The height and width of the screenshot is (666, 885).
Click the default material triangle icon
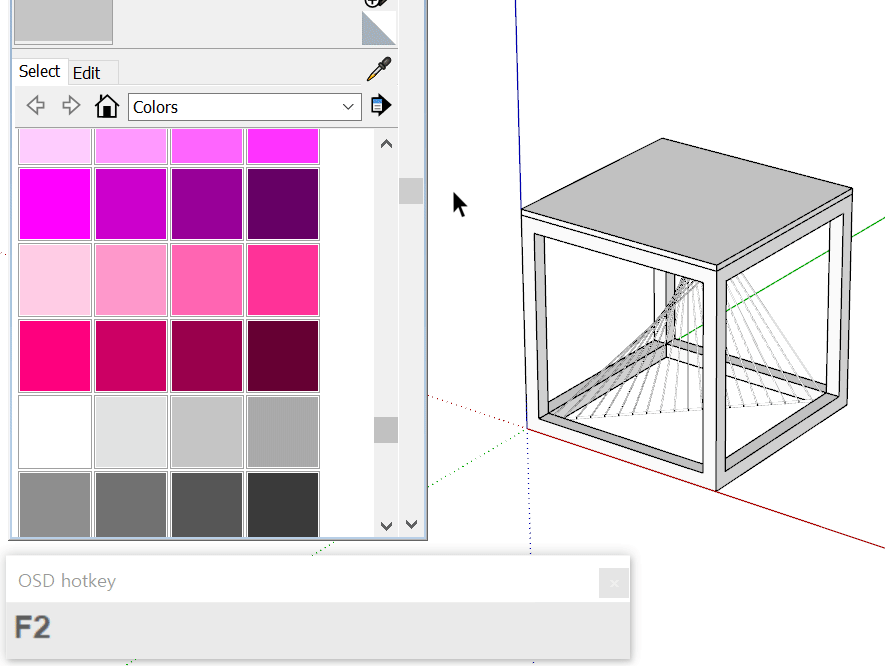click(378, 28)
